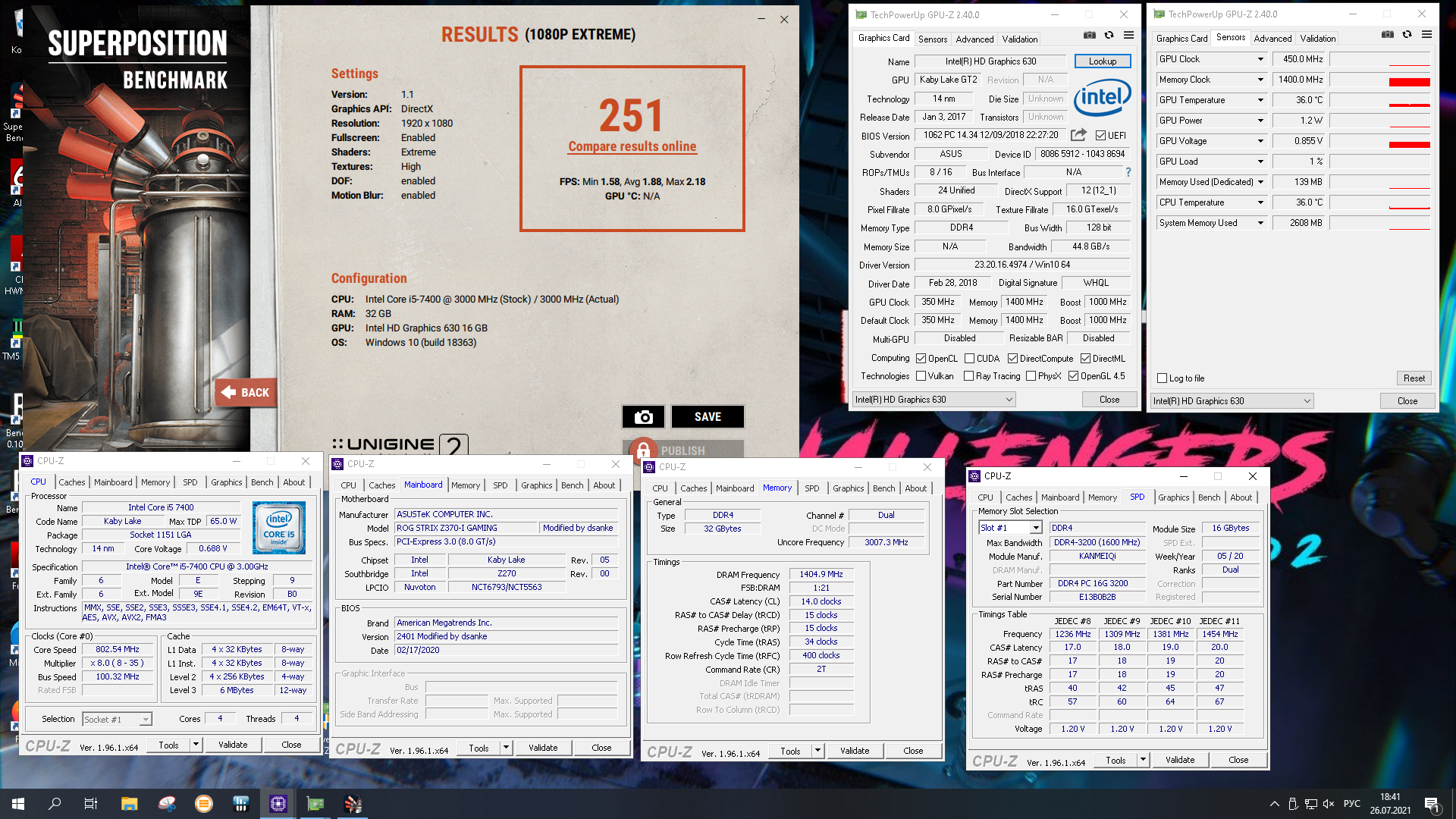Close the Superposition results window
The height and width of the screenshot is (819, 1456).
(x=784, y=20)
